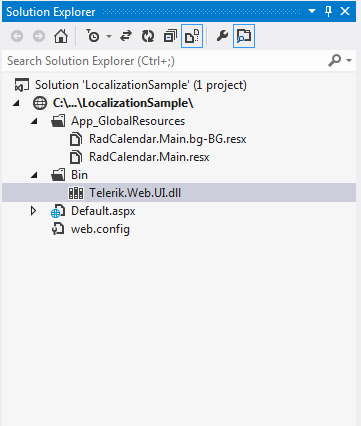This screenshot has width=361, height=426.
Task: Click the Telerik.Web.UI.dll assembly icon
Action: 76,193
